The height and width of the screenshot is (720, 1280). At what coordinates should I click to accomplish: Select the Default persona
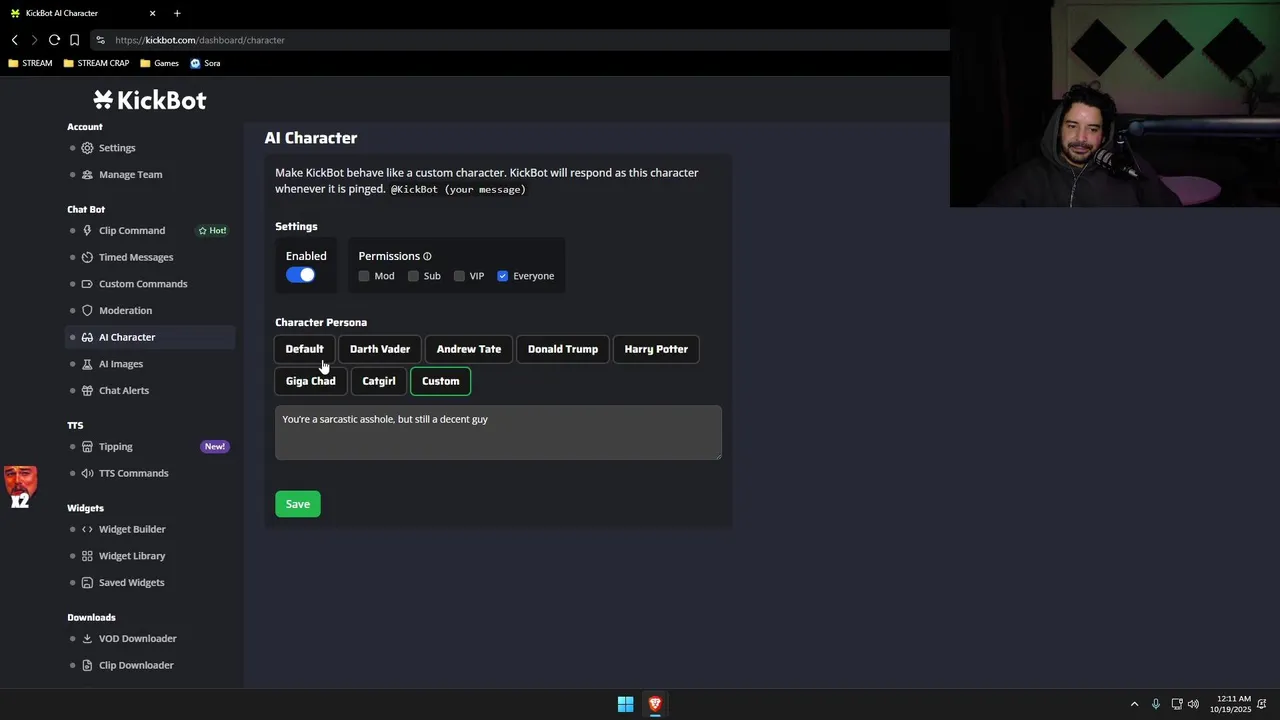[304, 349]
